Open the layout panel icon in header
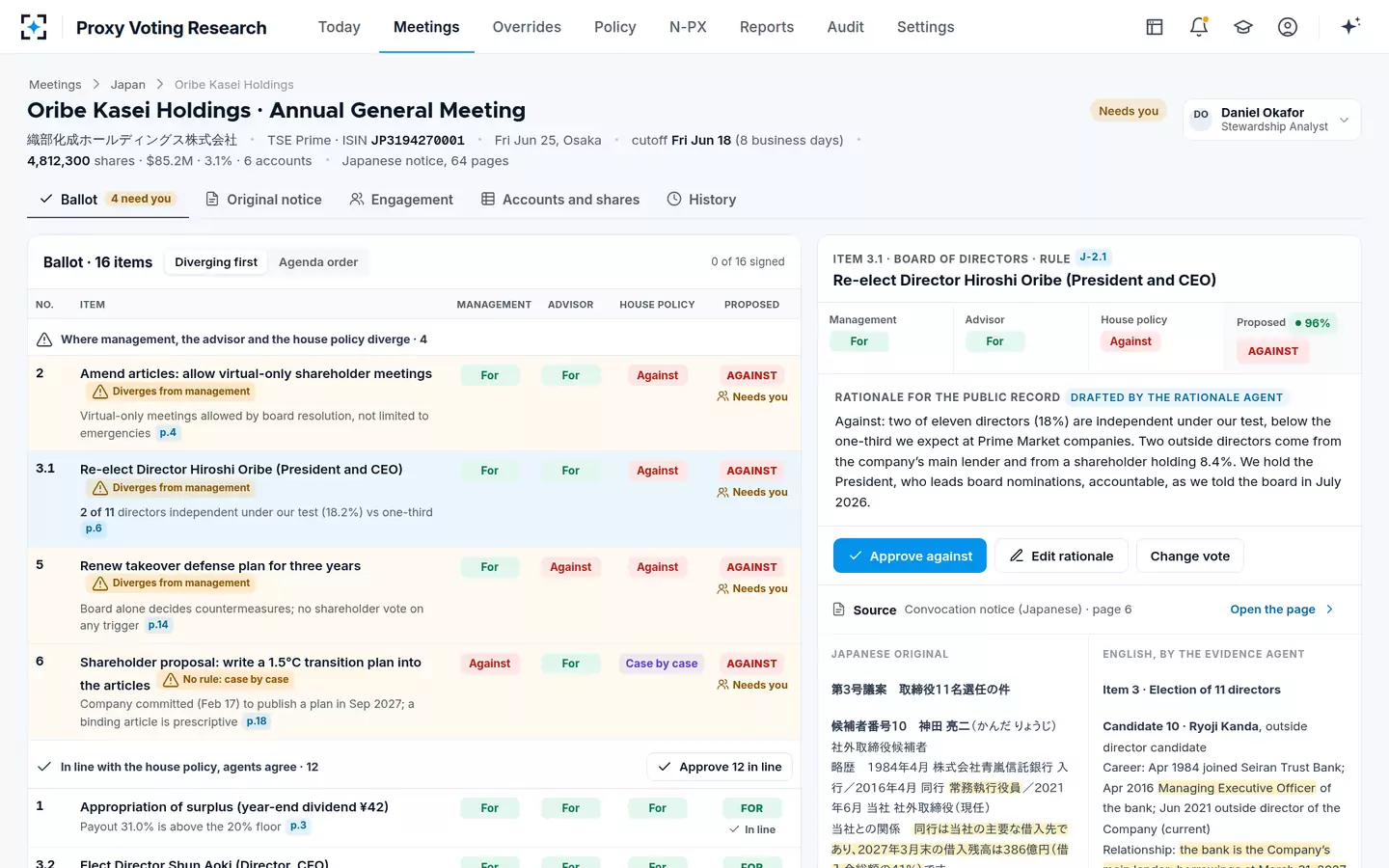The height and width of the screenshot is (868, 1389). tap(1155, 27)
